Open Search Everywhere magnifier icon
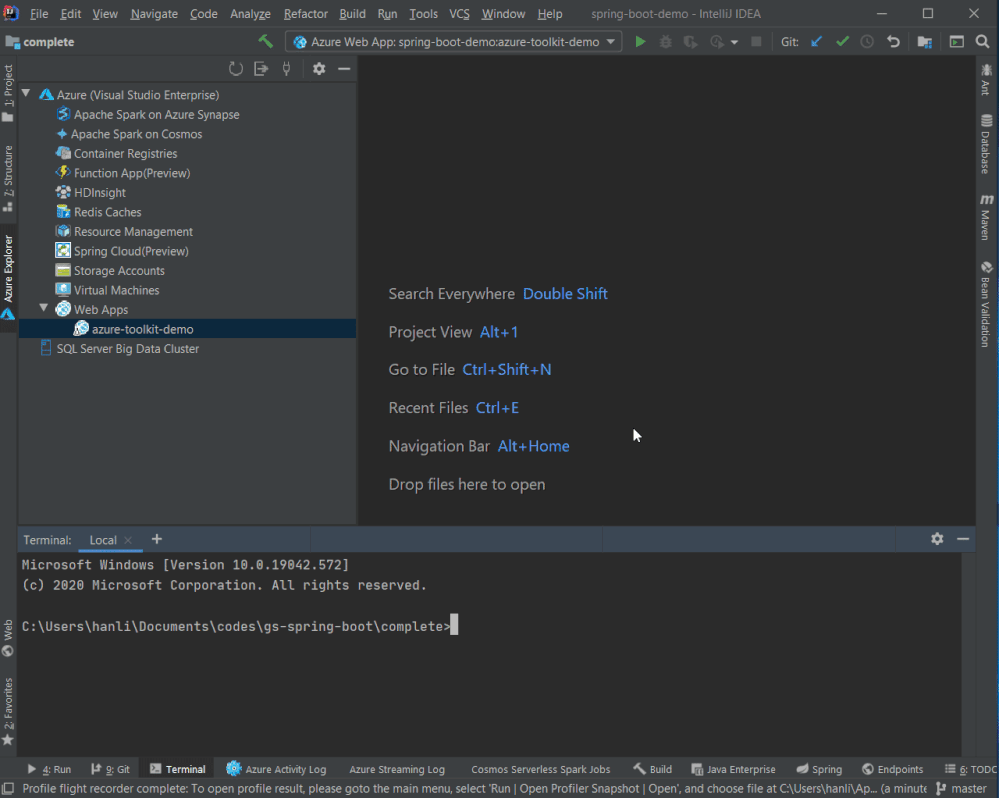This screenshot has height=798, width=999. coord(982,41)
